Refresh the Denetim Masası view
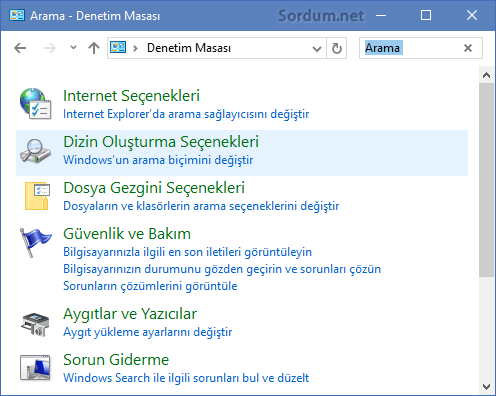This screenshot has width=496, height=396. 337,48
